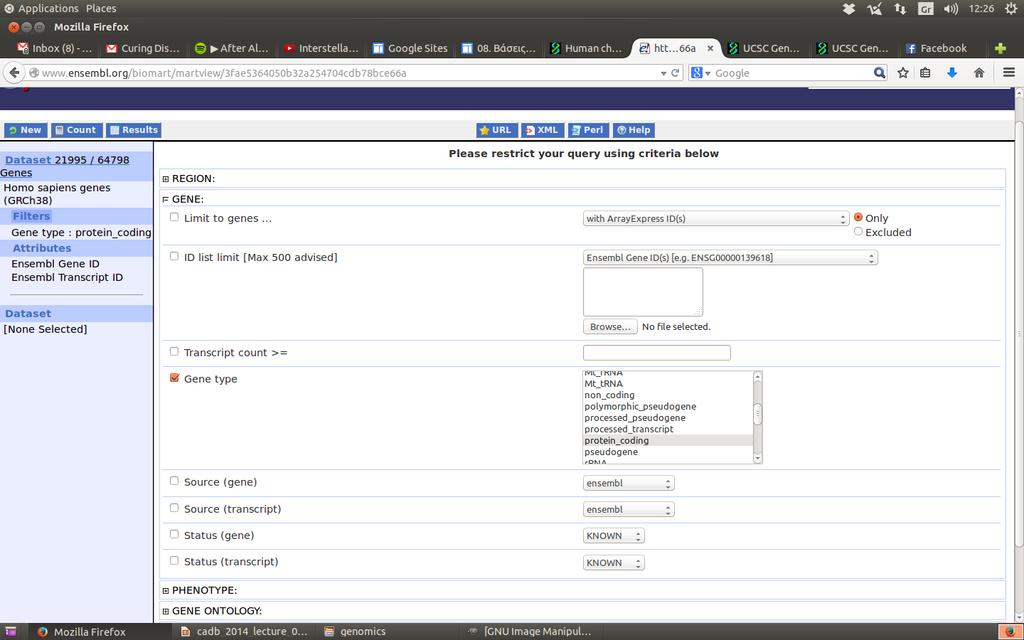Select pseudogene in Gene type list
The width and height of the screenshot is (1024, 640).
pyautogui.click(x=667, y=452)
